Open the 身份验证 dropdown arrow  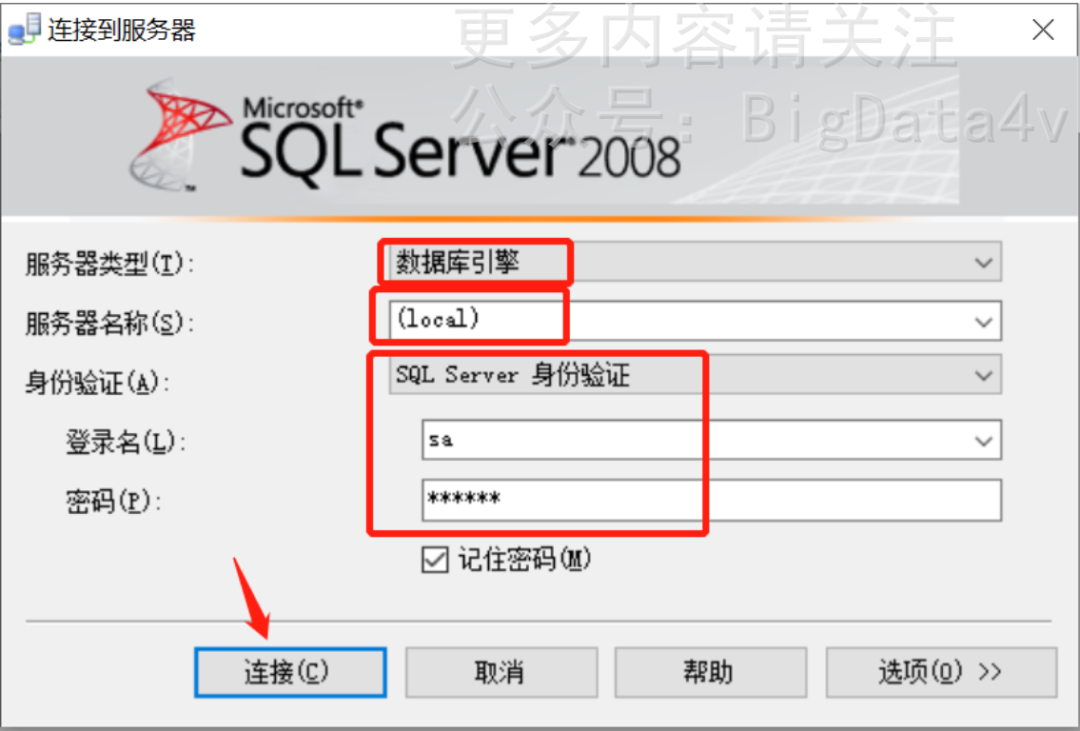coord(984,375)
